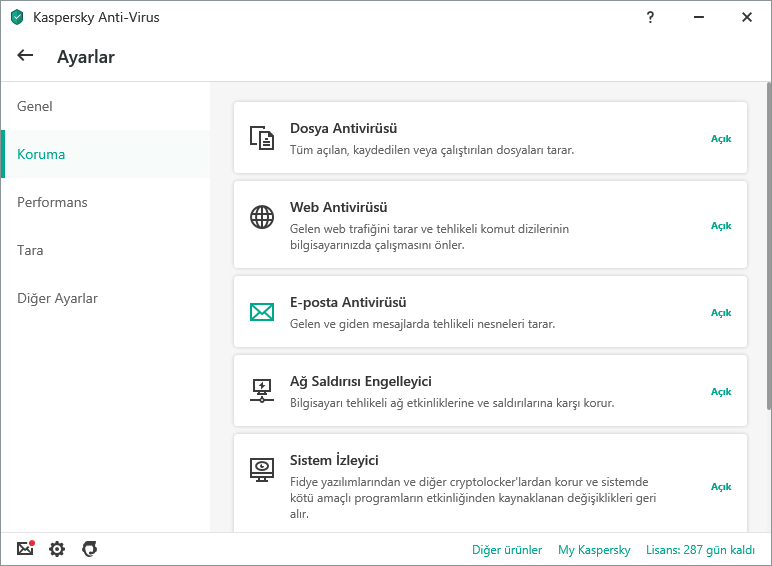Toggle Dosya Antivirüsü Açık status
The width and height of the screenshot is (772, 566).
point(721,139)
